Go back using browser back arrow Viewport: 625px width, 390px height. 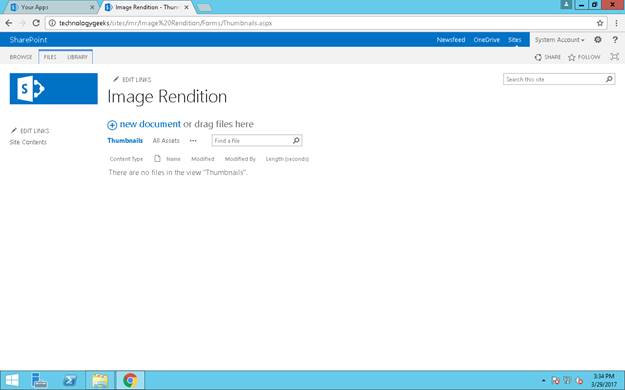[9, 23]
